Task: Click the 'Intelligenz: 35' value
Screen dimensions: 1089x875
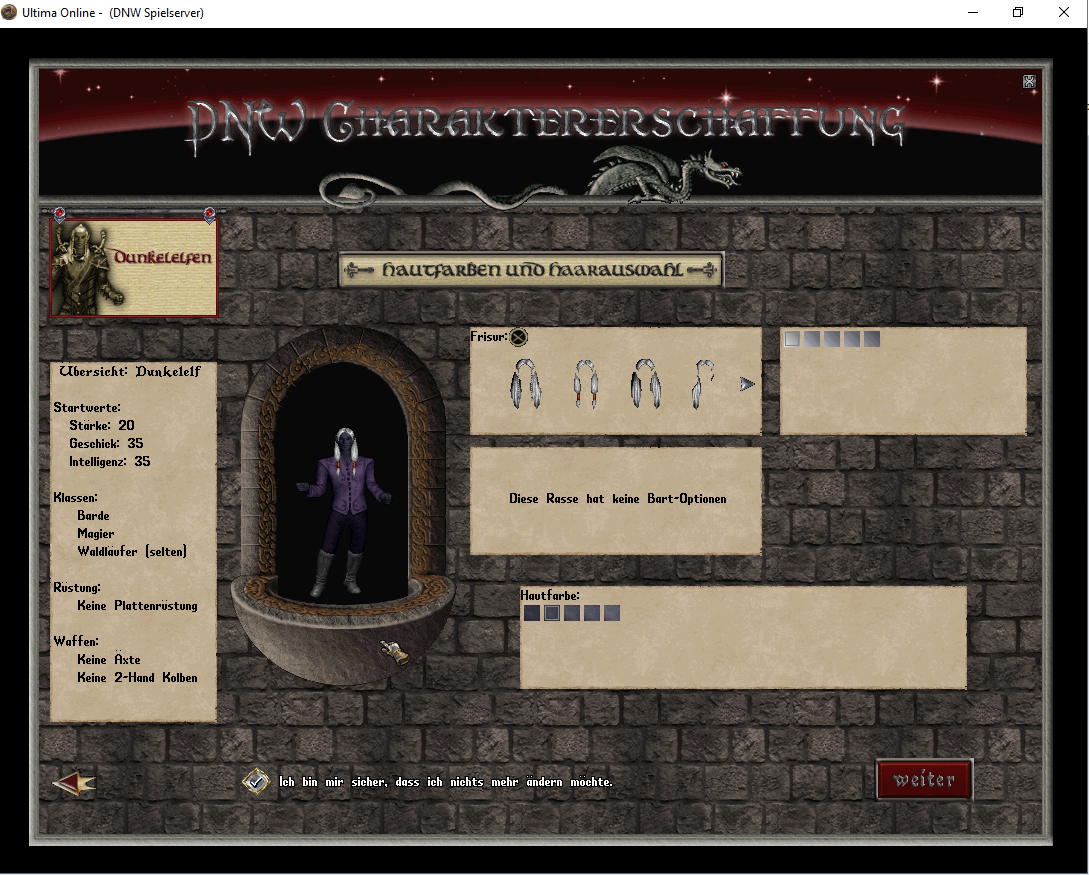Action: click(x=110, y=462)
